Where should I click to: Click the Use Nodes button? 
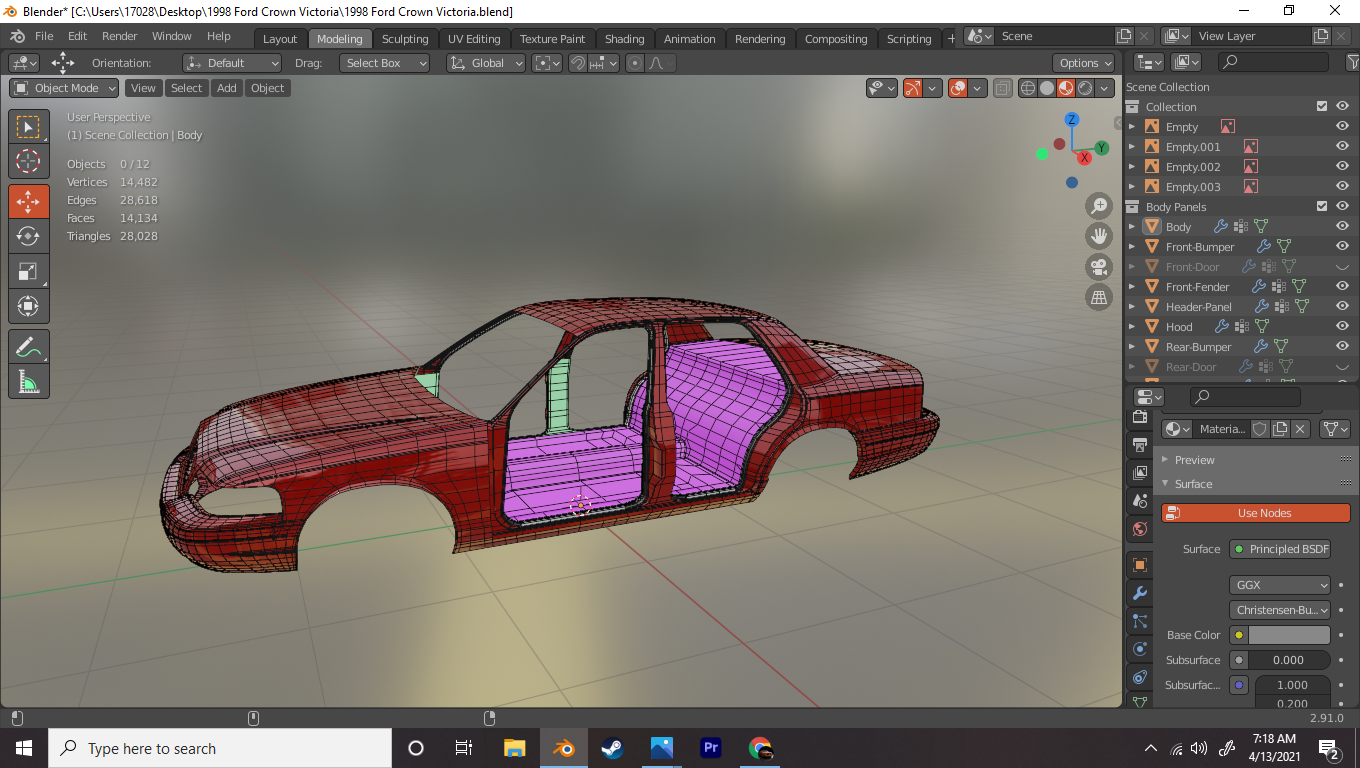pos(1256,513)
